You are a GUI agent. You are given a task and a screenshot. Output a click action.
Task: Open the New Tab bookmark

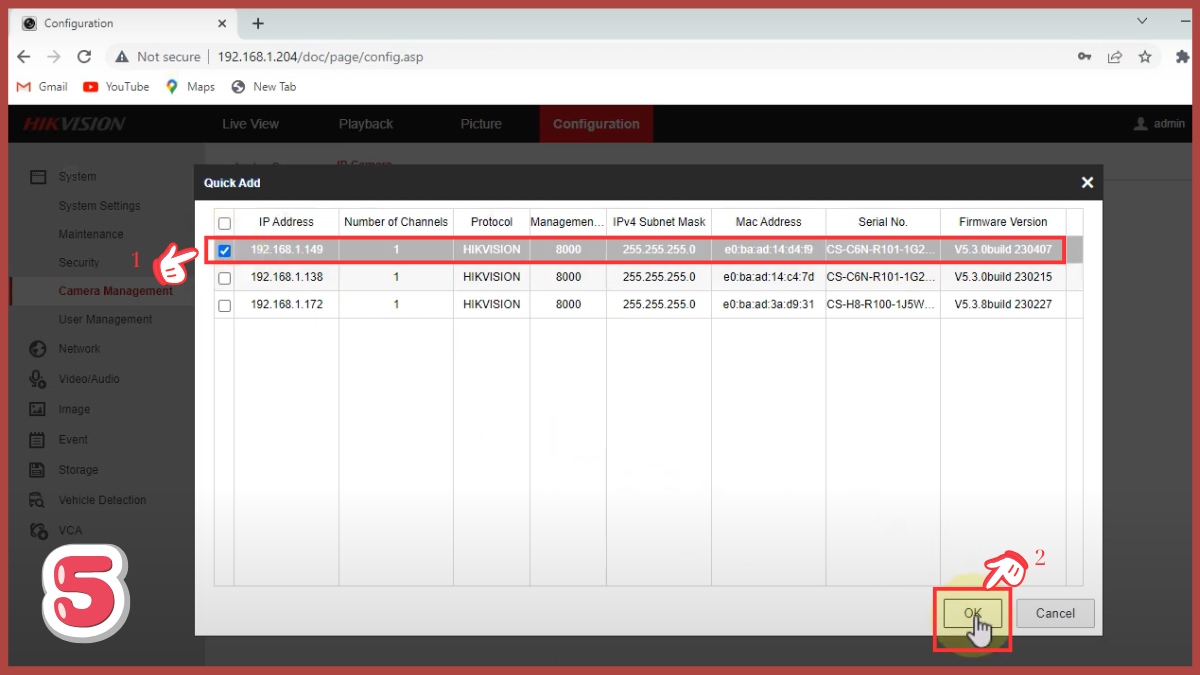coord(264,87)
